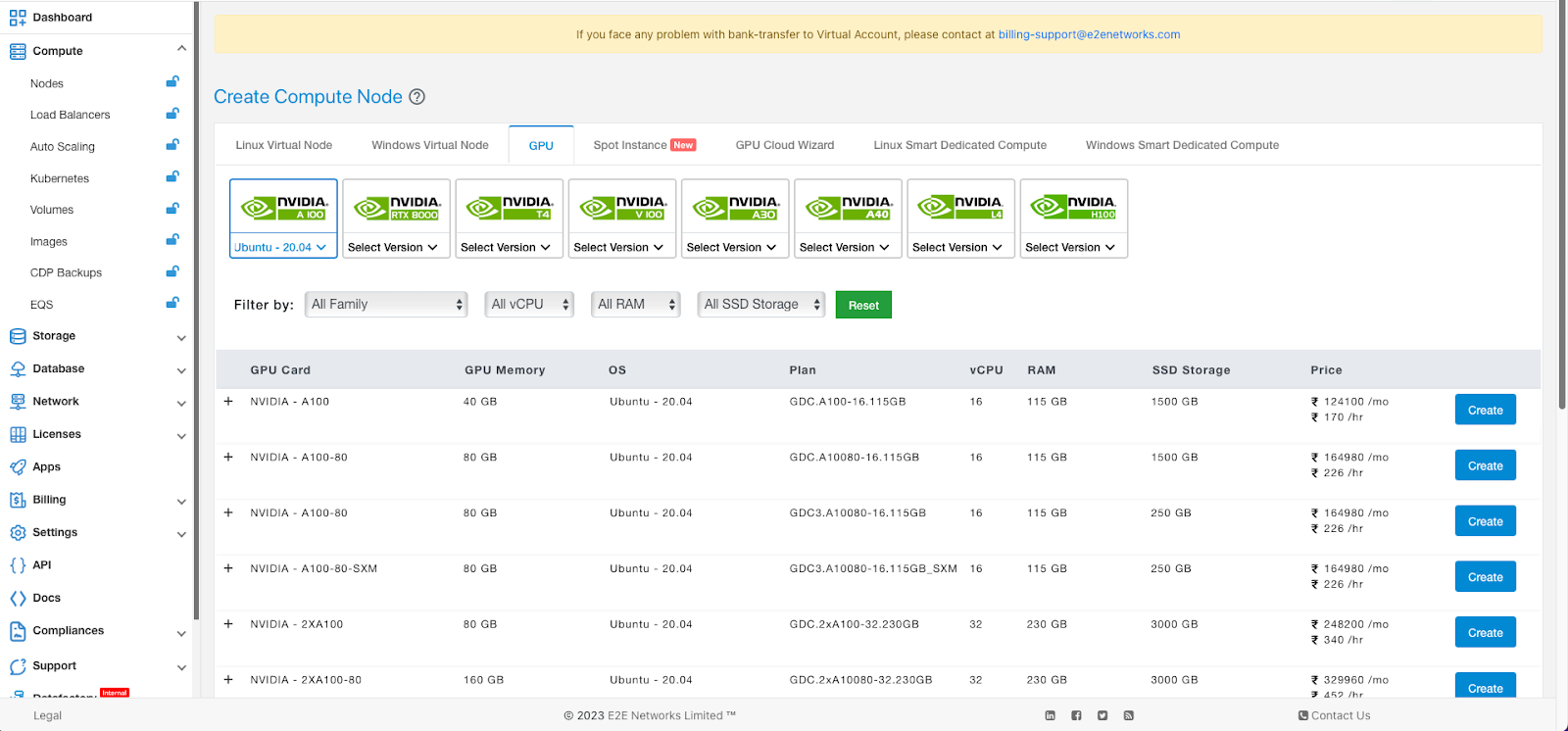Collapse the Compute section chevron
The width and height of the screenshot is (1568, 731).
pos(181,49)
